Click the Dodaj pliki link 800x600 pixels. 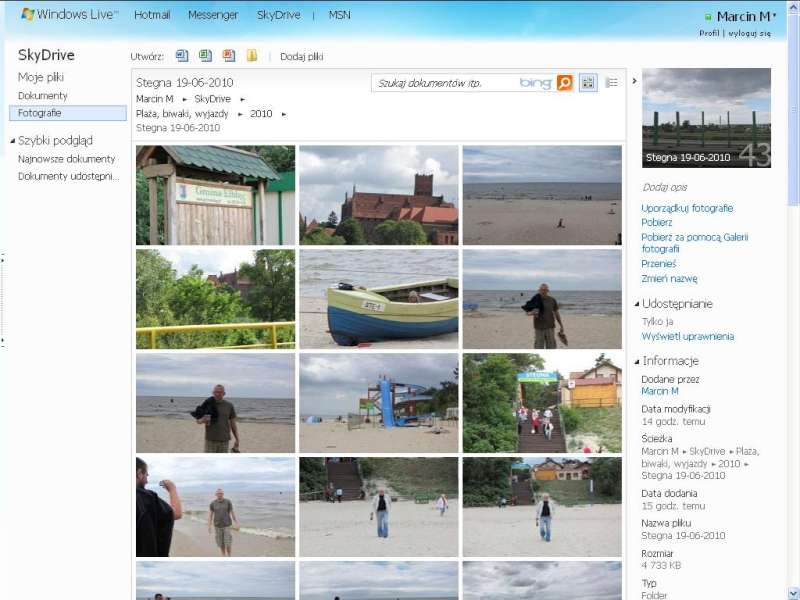(x=301, y=57)
